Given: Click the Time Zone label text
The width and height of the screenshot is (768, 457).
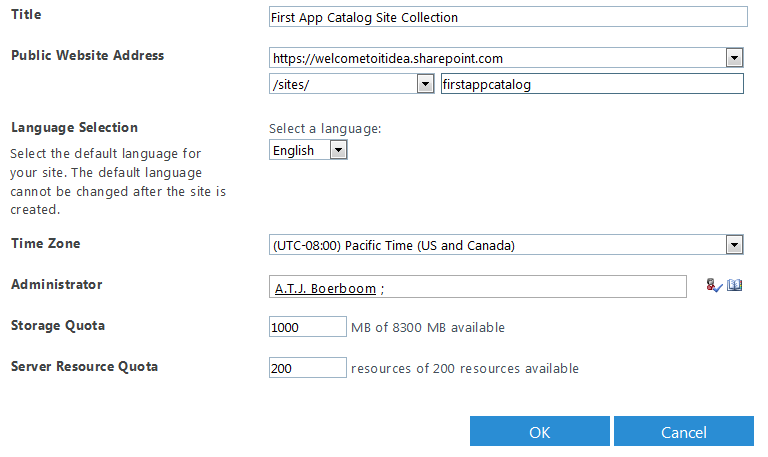Looking at the screenshot, I should click(46, 243).
